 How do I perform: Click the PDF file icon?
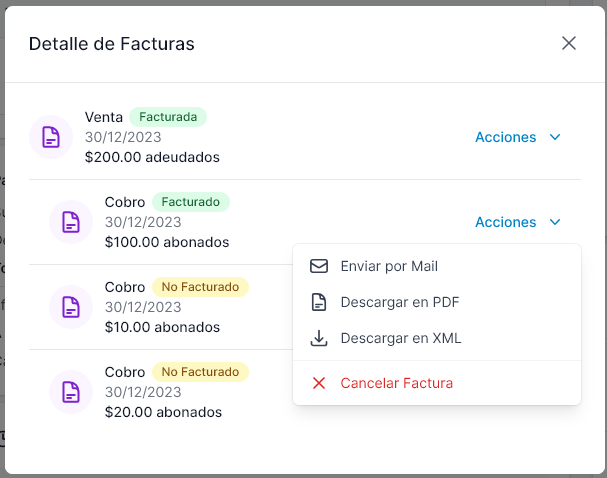tap(319, 302)
